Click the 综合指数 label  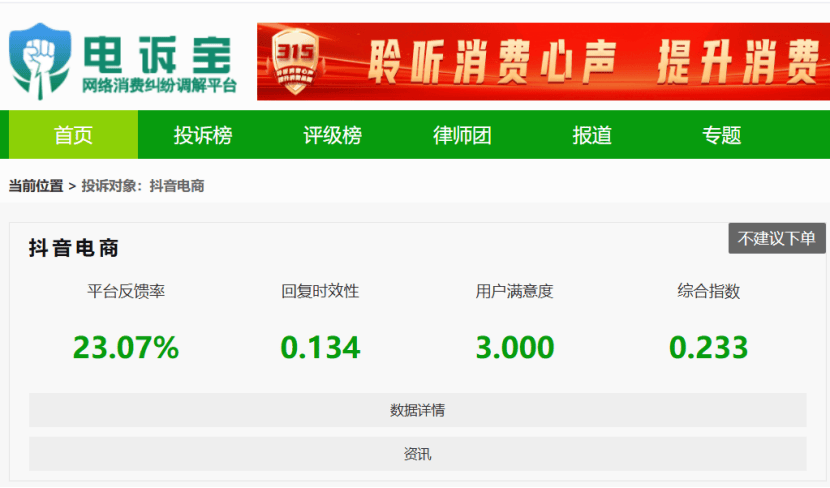pyautogui.click(x=709, y=291)
